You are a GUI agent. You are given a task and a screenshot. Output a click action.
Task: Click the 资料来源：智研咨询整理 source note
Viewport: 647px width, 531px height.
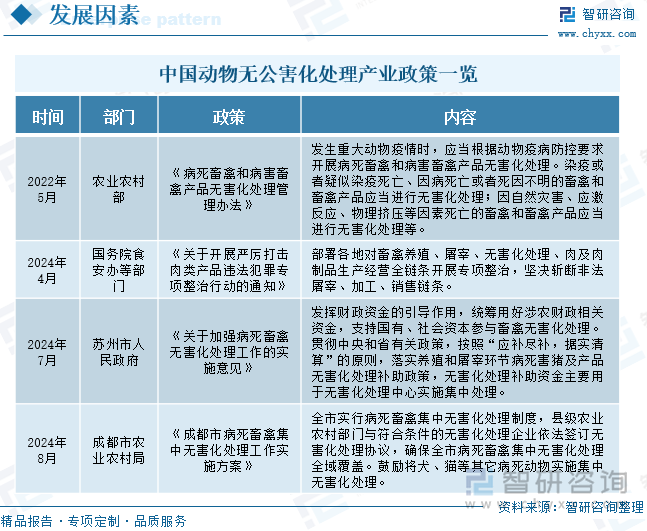click(x=571, y=507)
